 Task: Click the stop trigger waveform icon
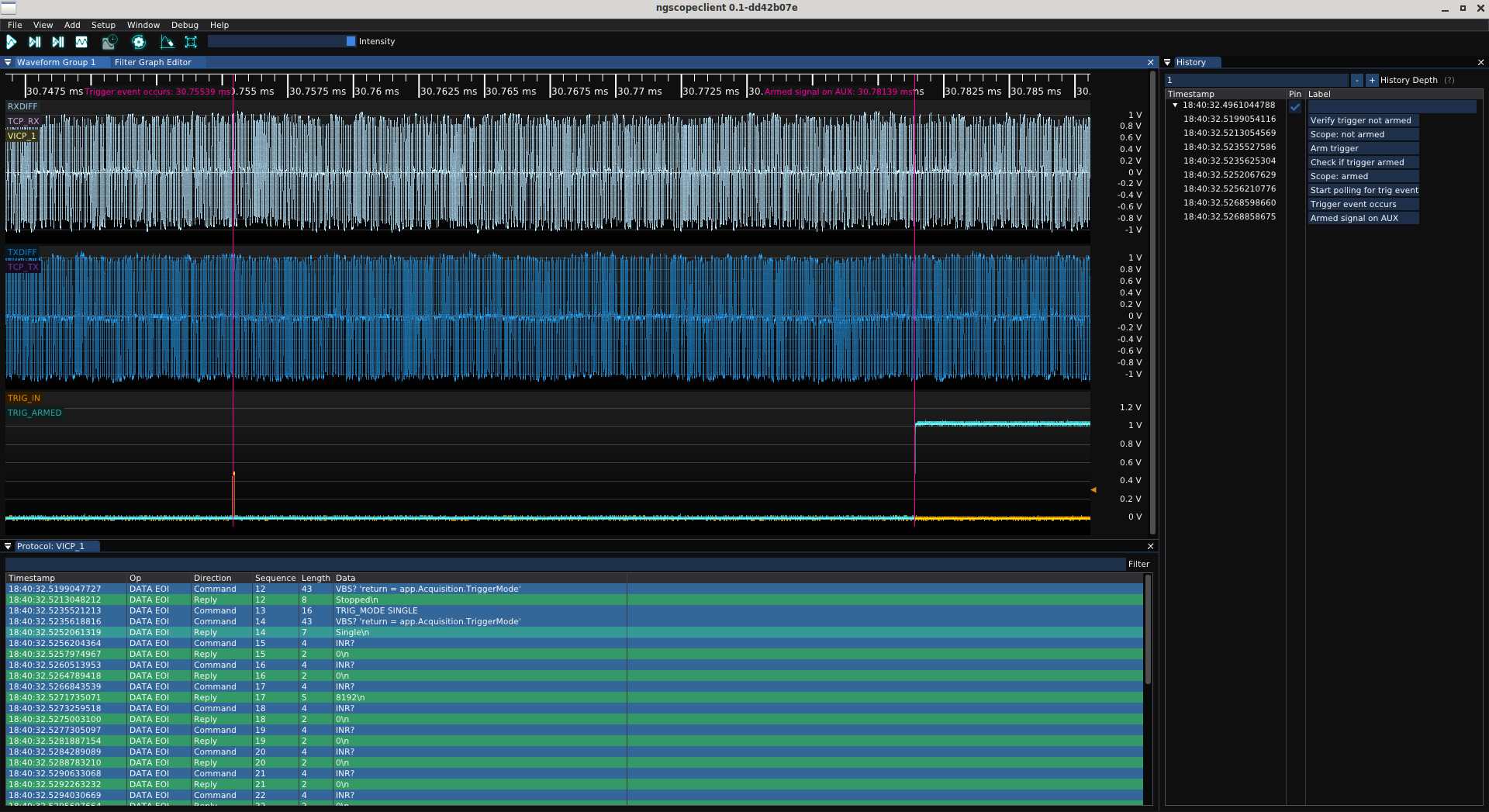point(81,42)
